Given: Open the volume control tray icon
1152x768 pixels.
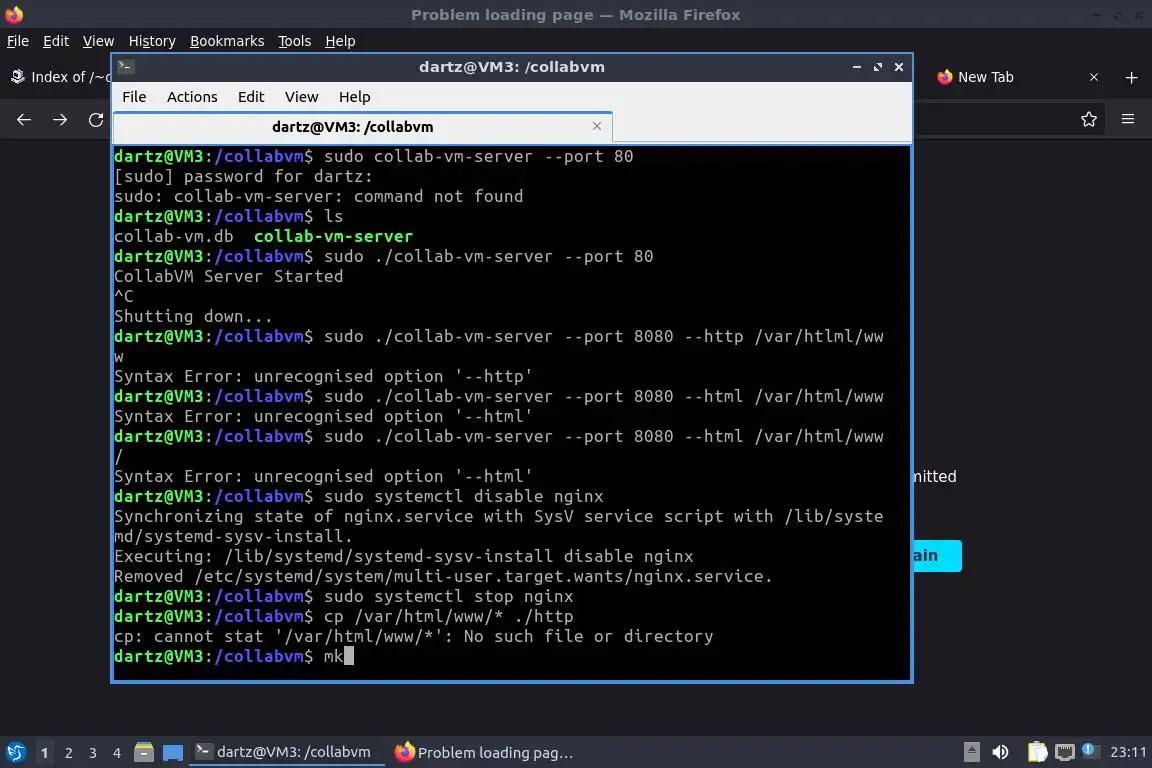Looking at the screenshot, I should pyautogui.click(x=1000, y=752).
